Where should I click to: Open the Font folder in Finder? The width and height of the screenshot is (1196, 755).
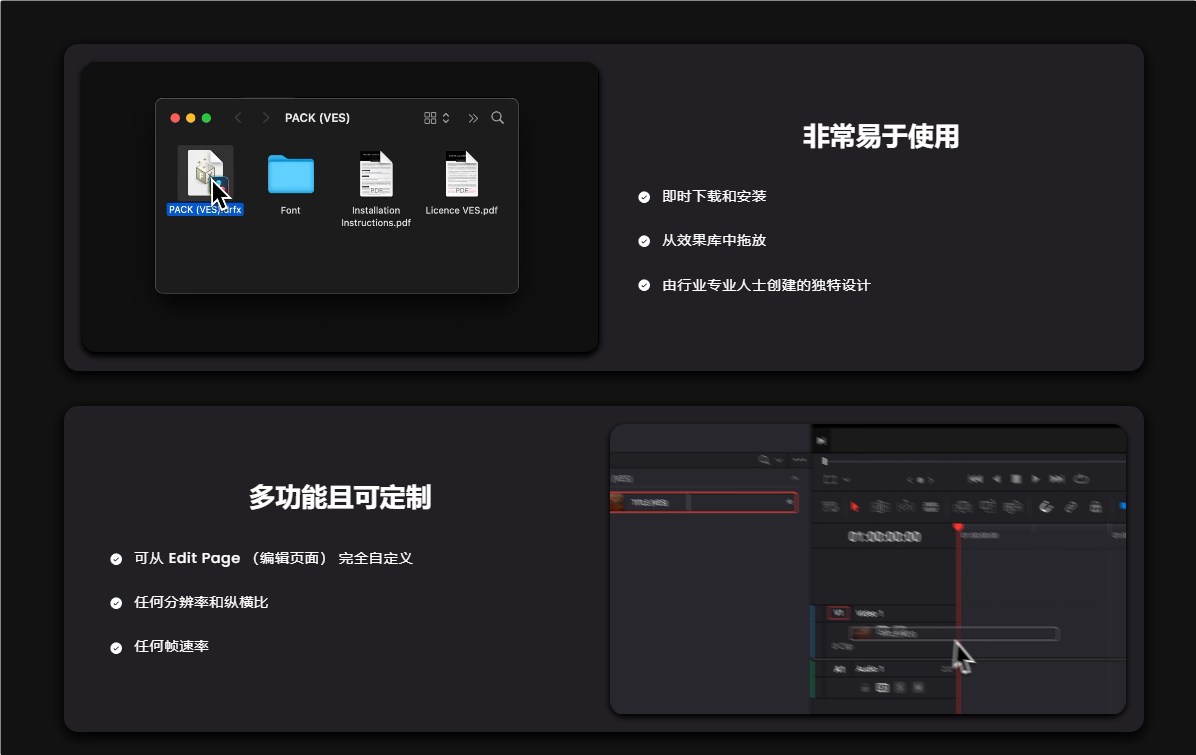pyautogui.click(x=291, y=174)
